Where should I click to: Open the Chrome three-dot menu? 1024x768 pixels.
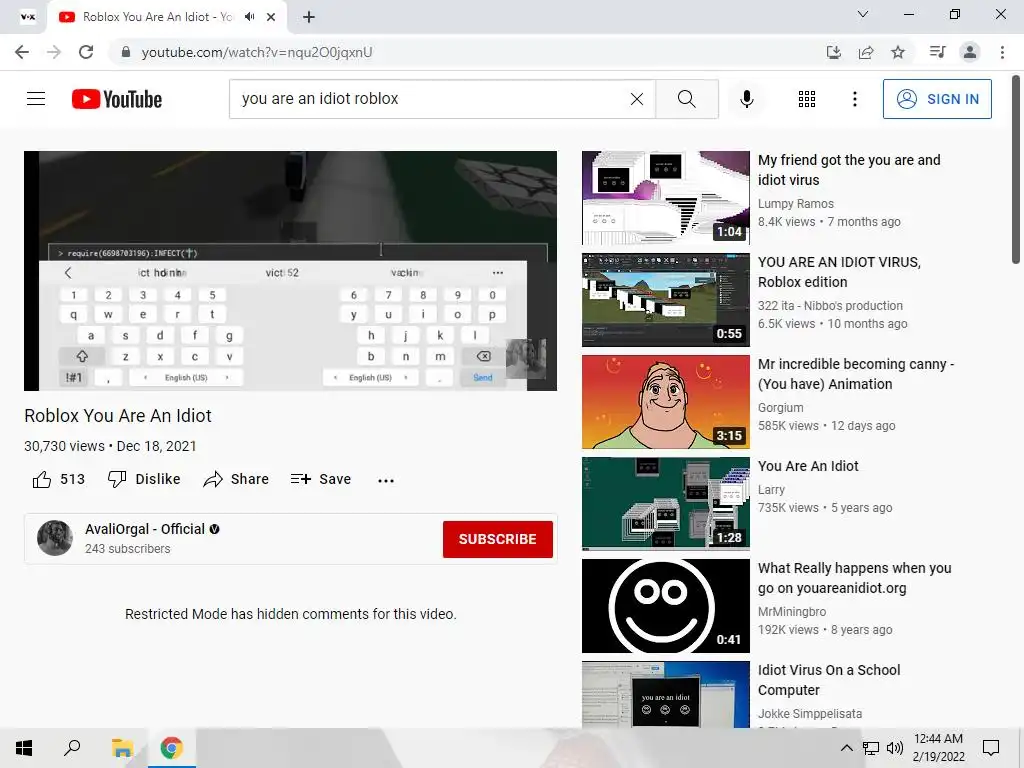(1002, 52)
